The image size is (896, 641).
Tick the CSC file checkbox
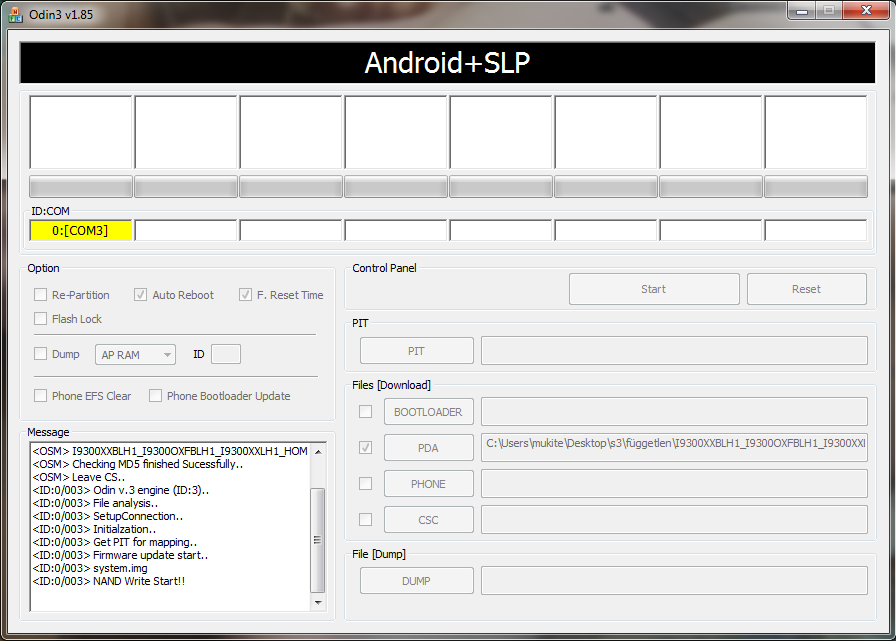tap(365, 519)
